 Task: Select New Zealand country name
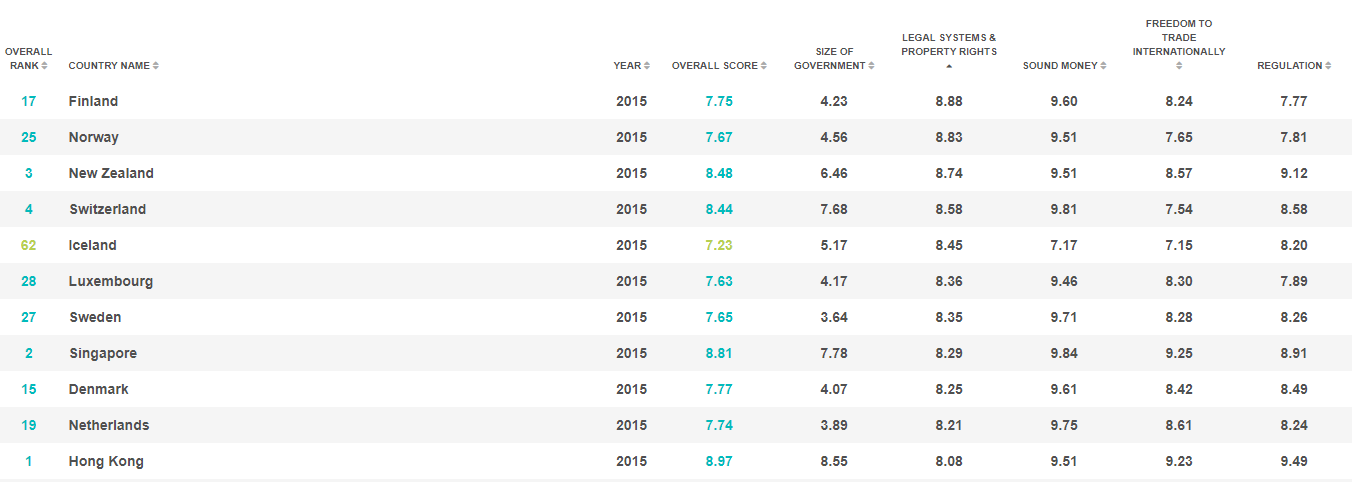(x=111, y=173)
